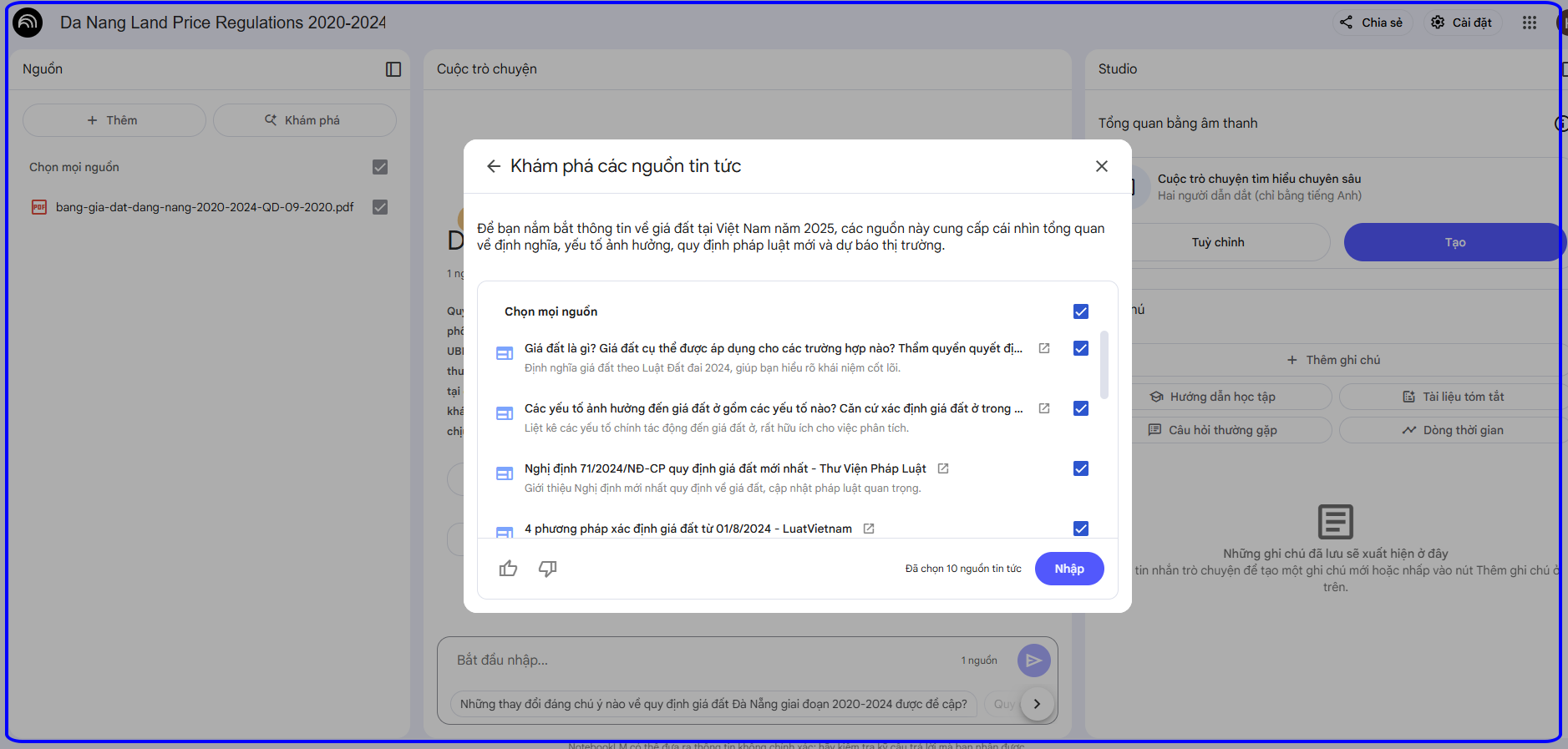Go back using the dialog's arrow icon
This screenshot has width=1568, height=749.
pos(494,166)
